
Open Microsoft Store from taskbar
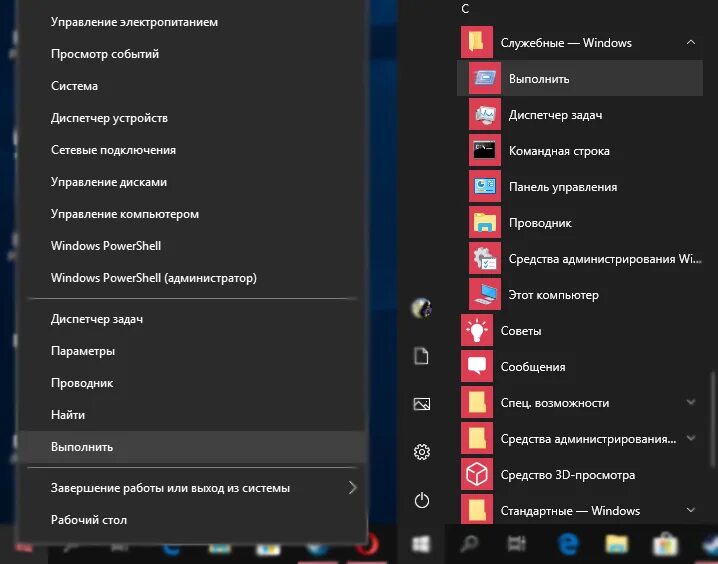665,544
